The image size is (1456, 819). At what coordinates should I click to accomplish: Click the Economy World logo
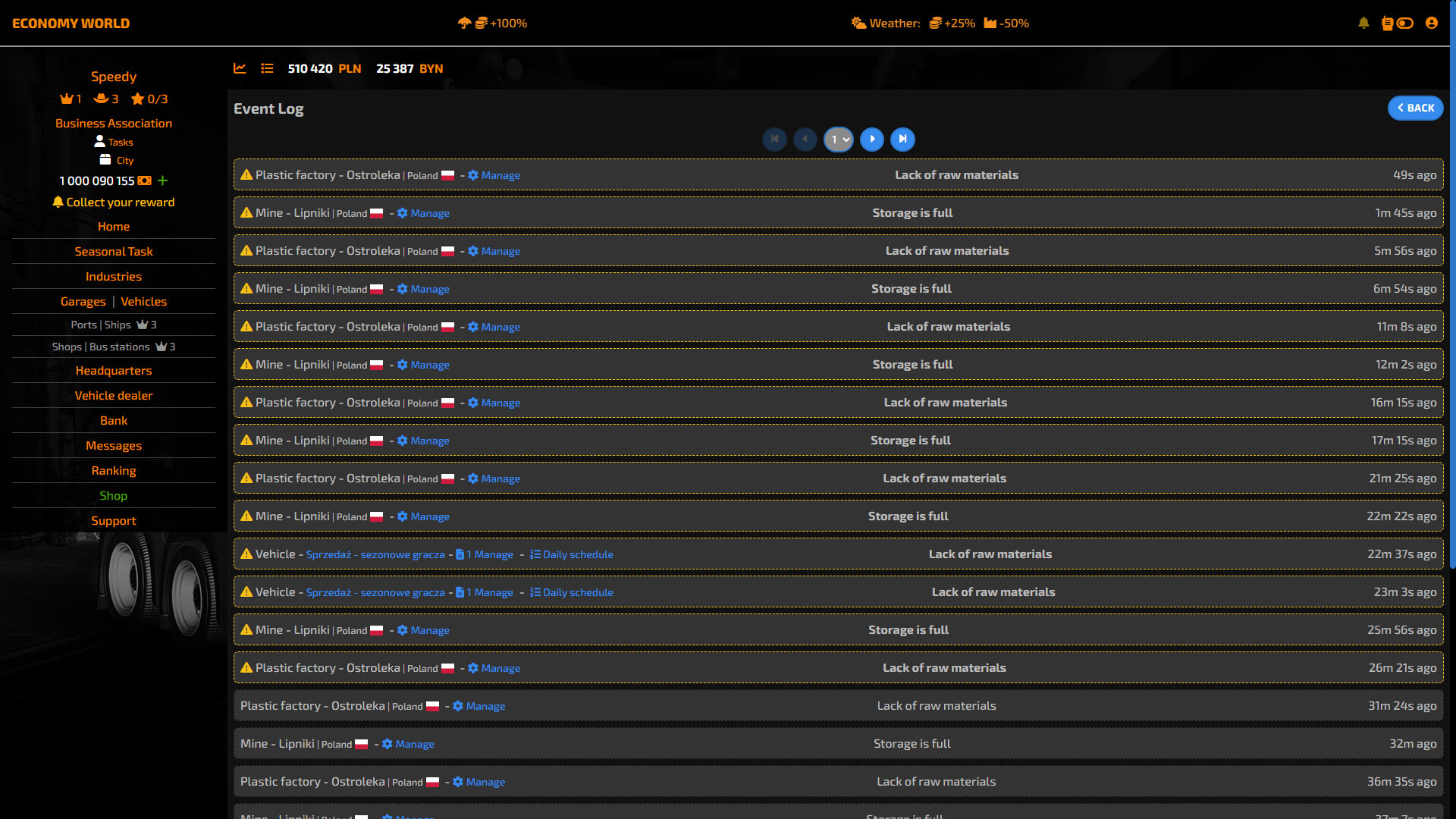pos(71,23)
